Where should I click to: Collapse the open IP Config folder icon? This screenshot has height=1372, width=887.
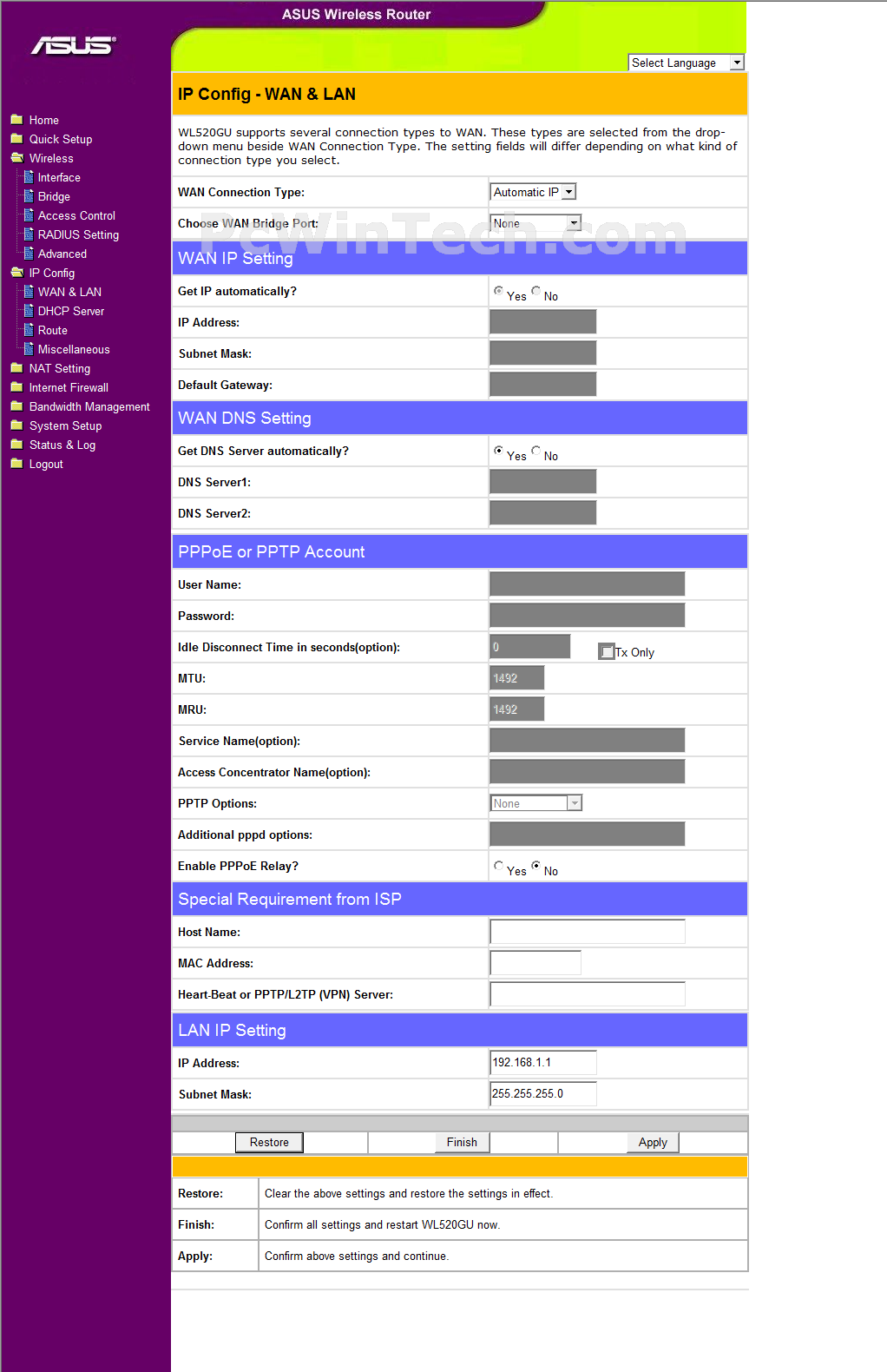coord(16,272)
